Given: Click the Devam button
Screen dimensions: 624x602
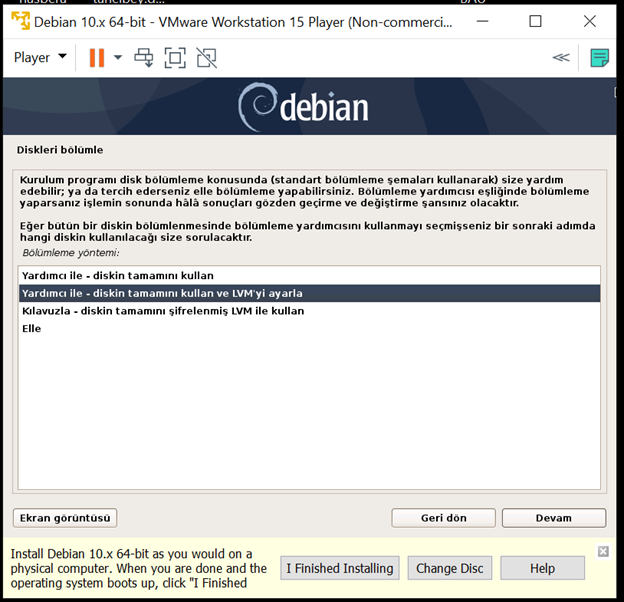Looking at the screenshot, I should tap(554, 518).
